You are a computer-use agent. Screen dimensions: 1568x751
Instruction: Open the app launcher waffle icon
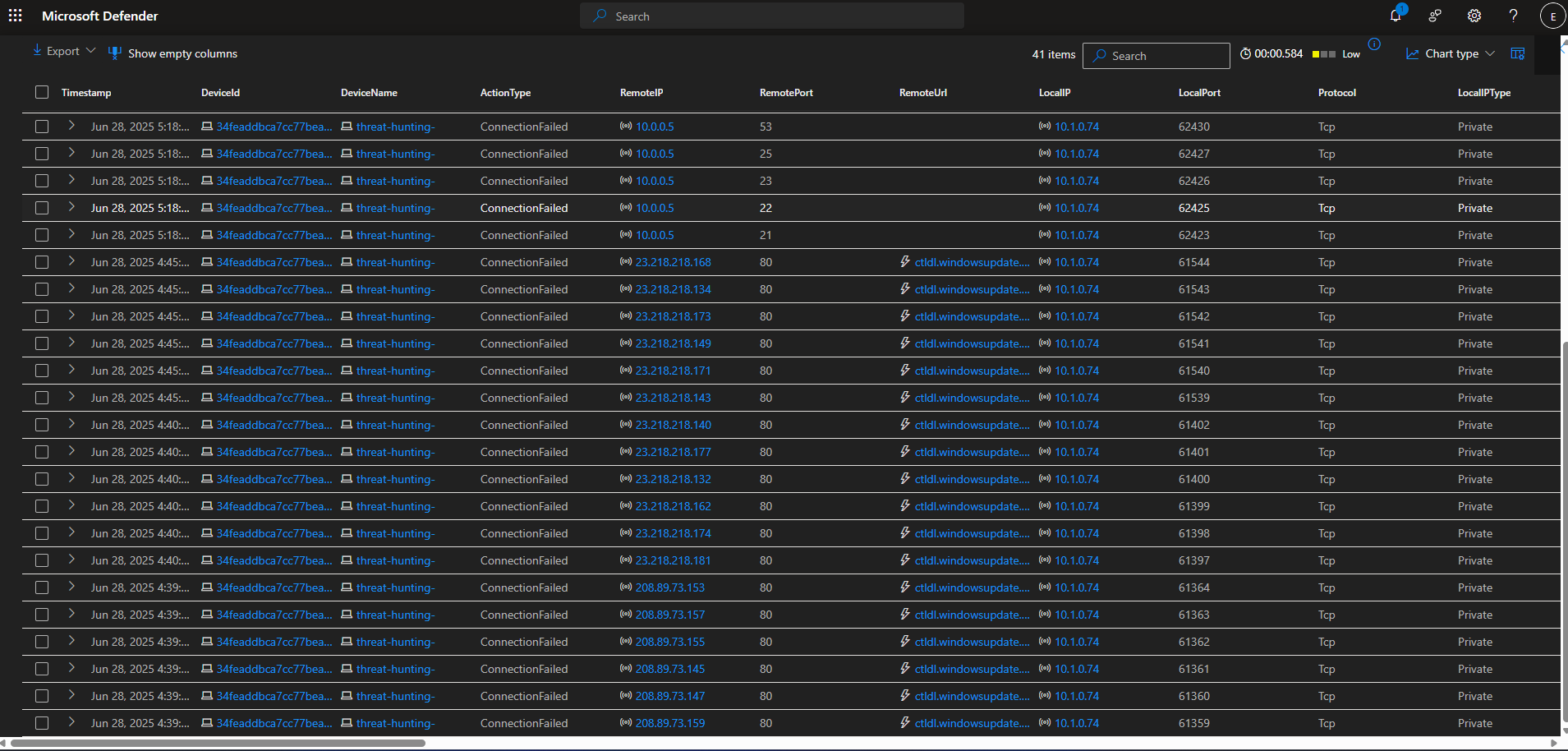coord(15,16)
